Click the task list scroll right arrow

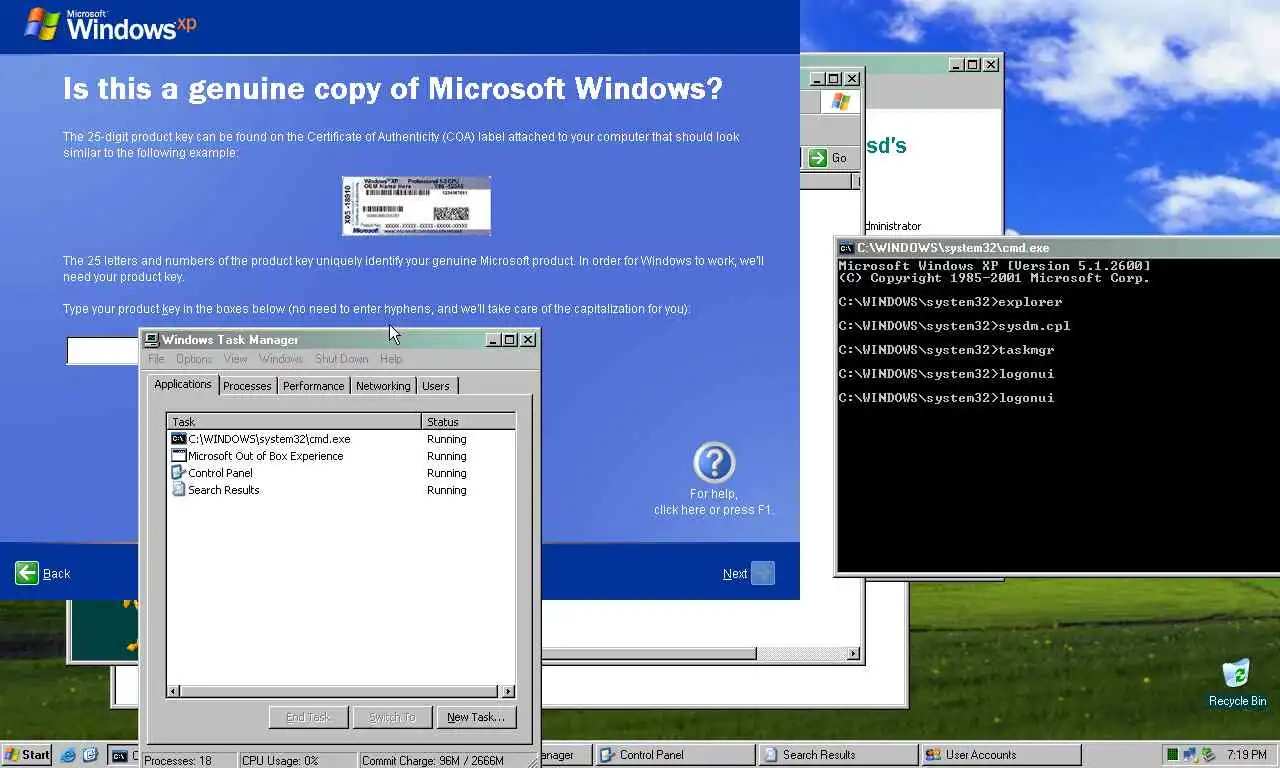508,691
